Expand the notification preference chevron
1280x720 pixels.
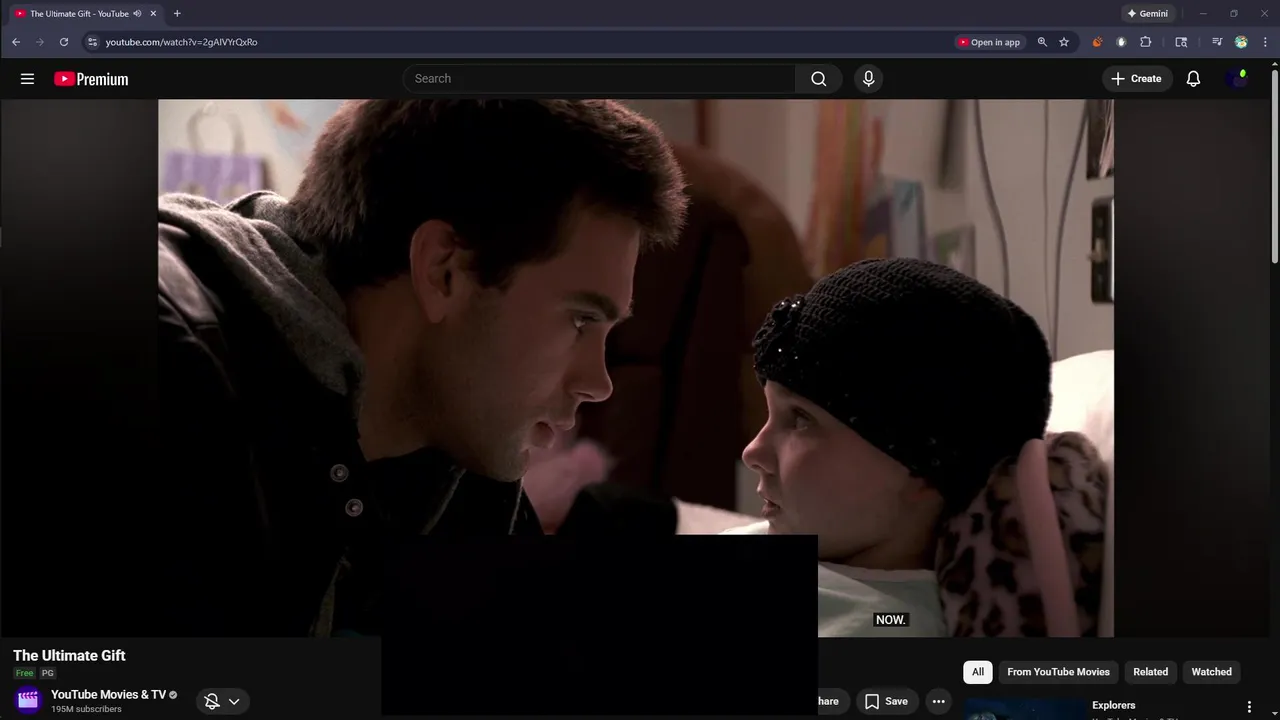click(x=234, y=701)
